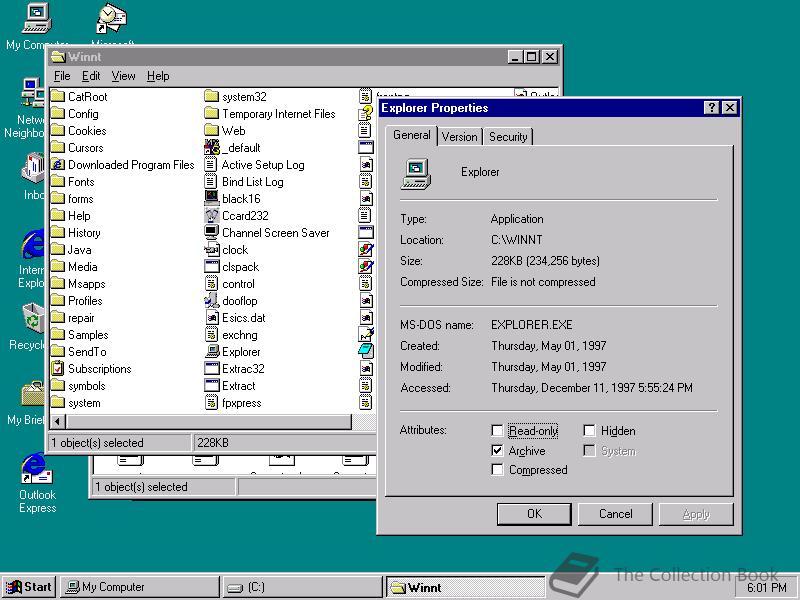This screenshot has height=600, width=800.
Task: Click the Winnt scrollbar left arrow
Action: [x=57, y=421]
